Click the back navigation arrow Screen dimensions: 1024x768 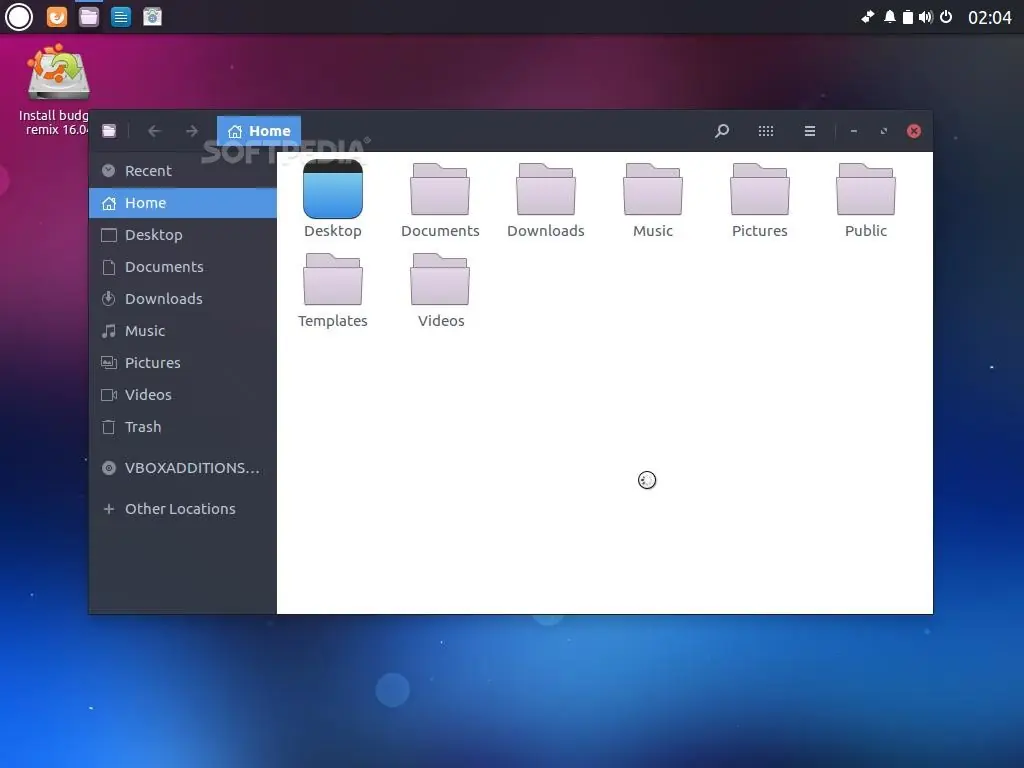click(x=154, y=131)
